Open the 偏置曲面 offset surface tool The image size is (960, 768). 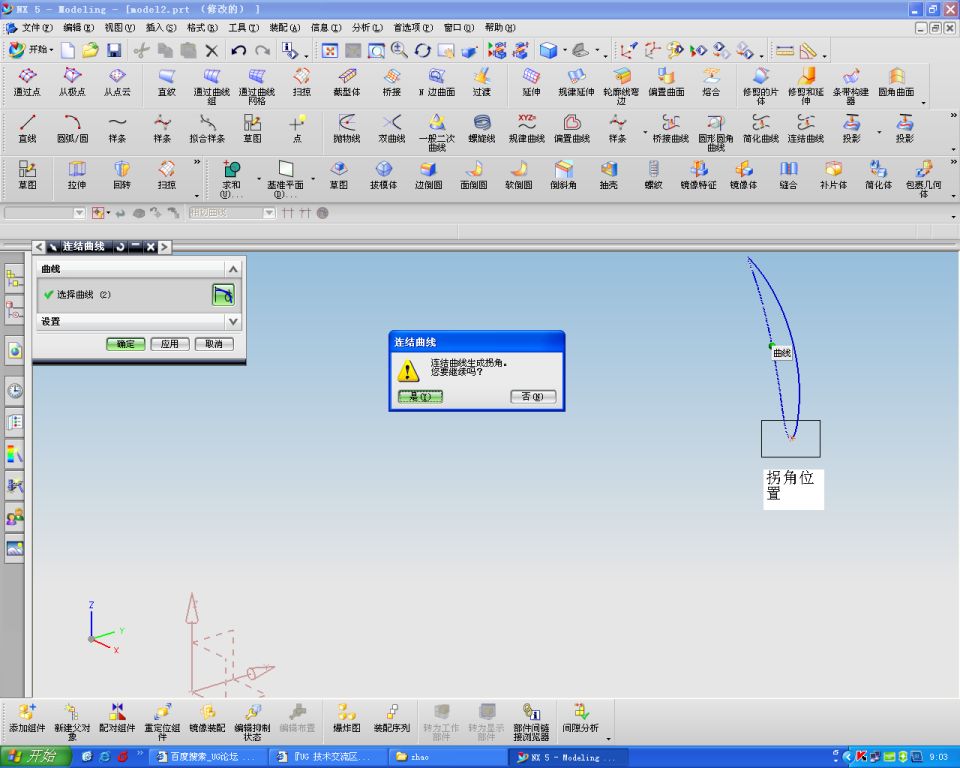click(666, 81)
